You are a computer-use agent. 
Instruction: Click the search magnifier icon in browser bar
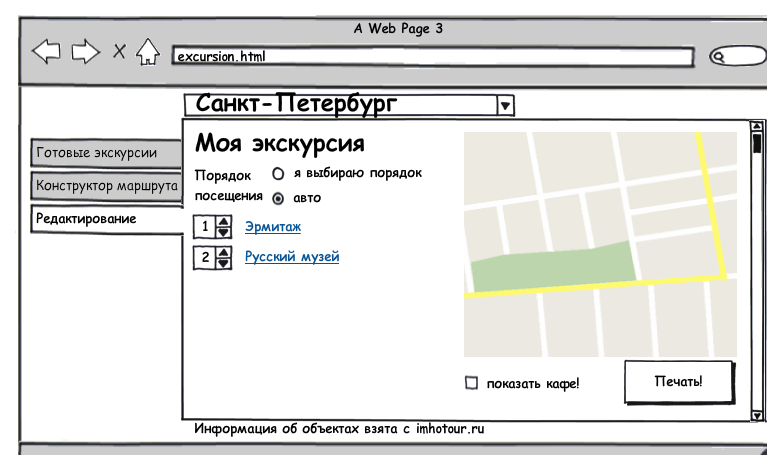point(720,57)
